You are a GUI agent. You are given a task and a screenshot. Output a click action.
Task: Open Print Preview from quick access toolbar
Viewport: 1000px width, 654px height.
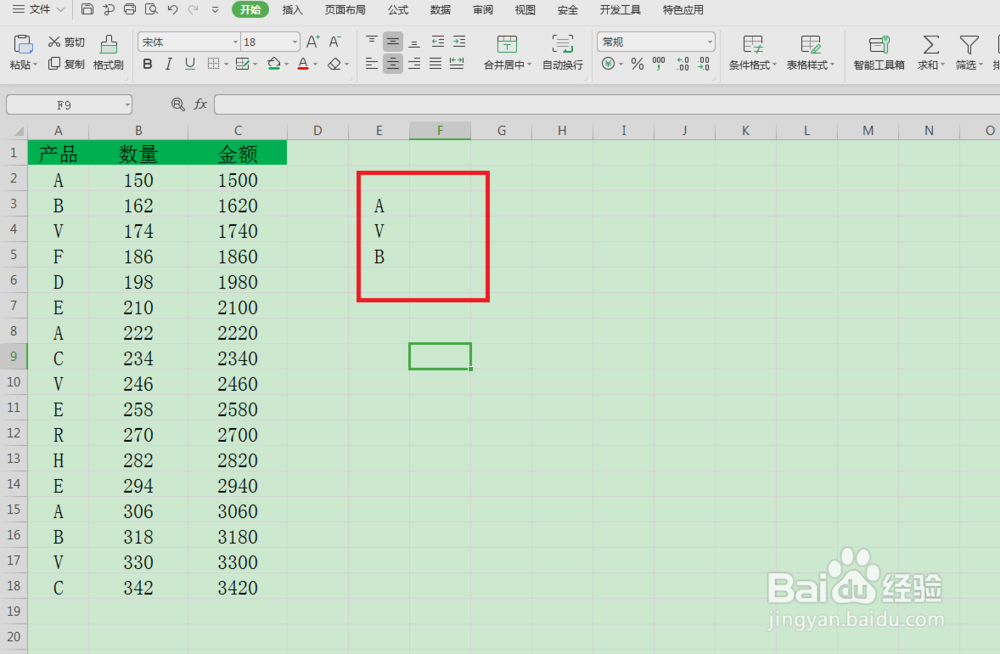(151, 10)
